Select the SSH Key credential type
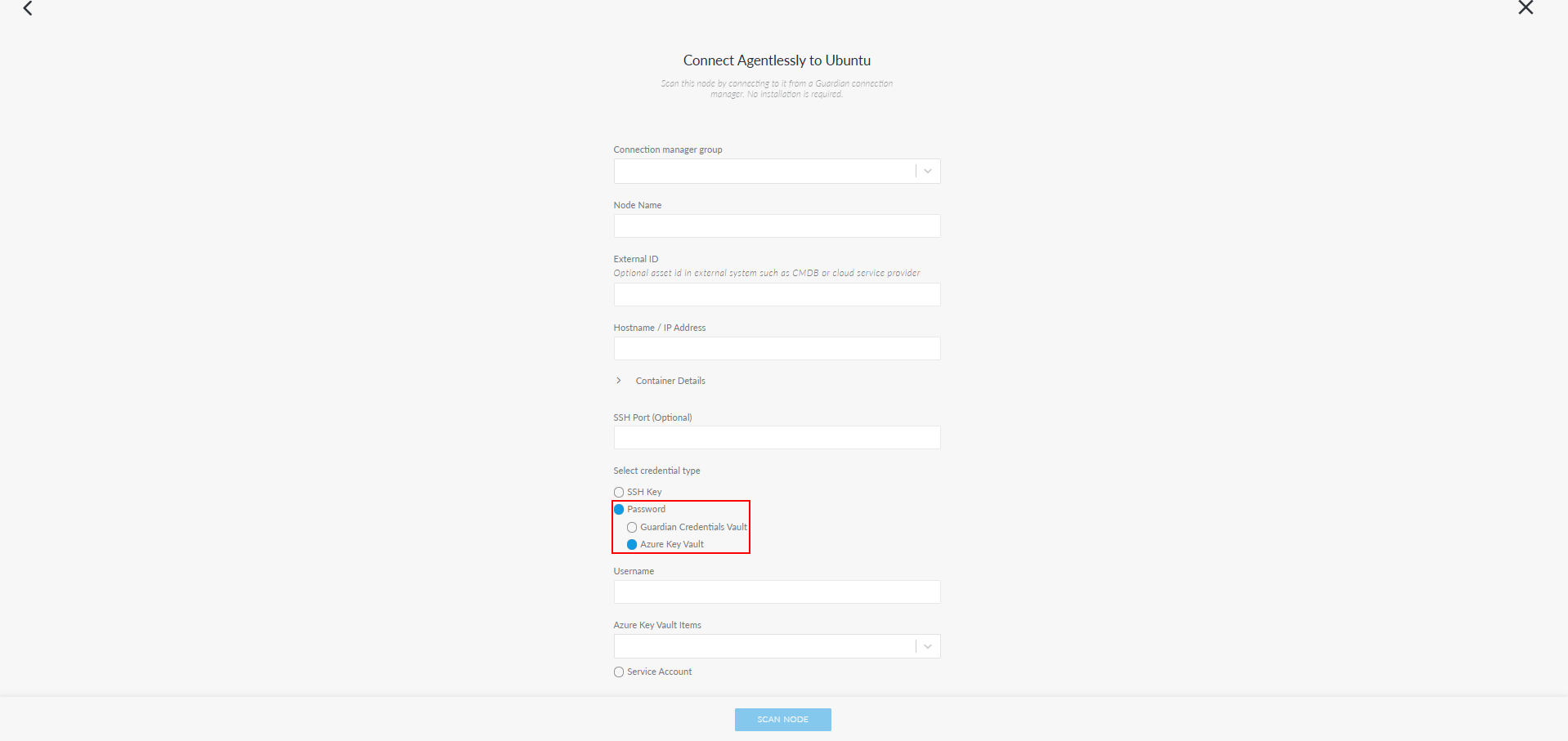 (x=619, y=492)
